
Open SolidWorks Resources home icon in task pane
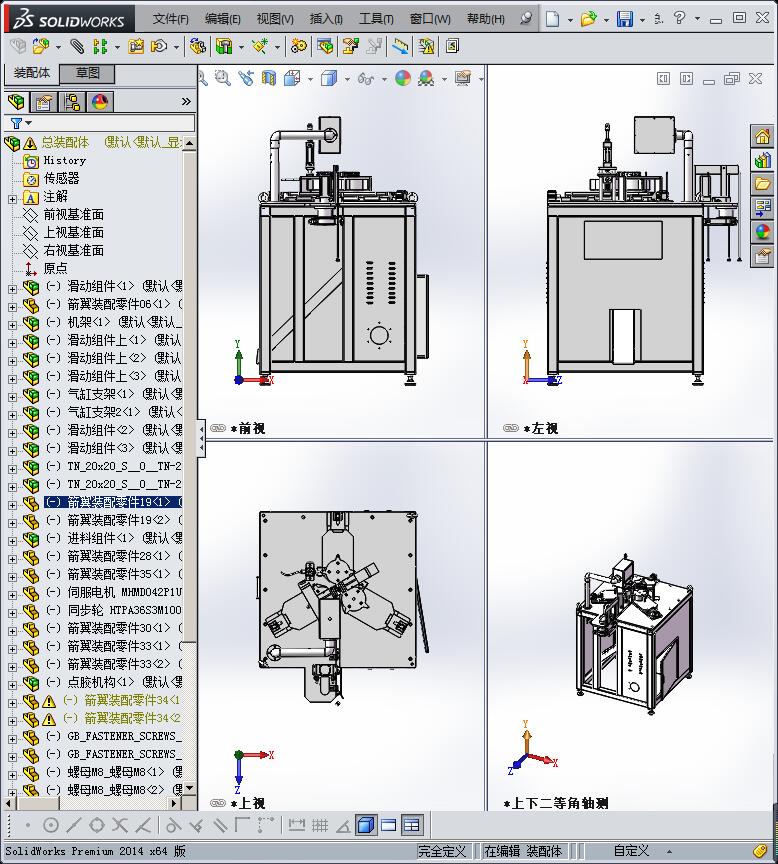point(763,136)
